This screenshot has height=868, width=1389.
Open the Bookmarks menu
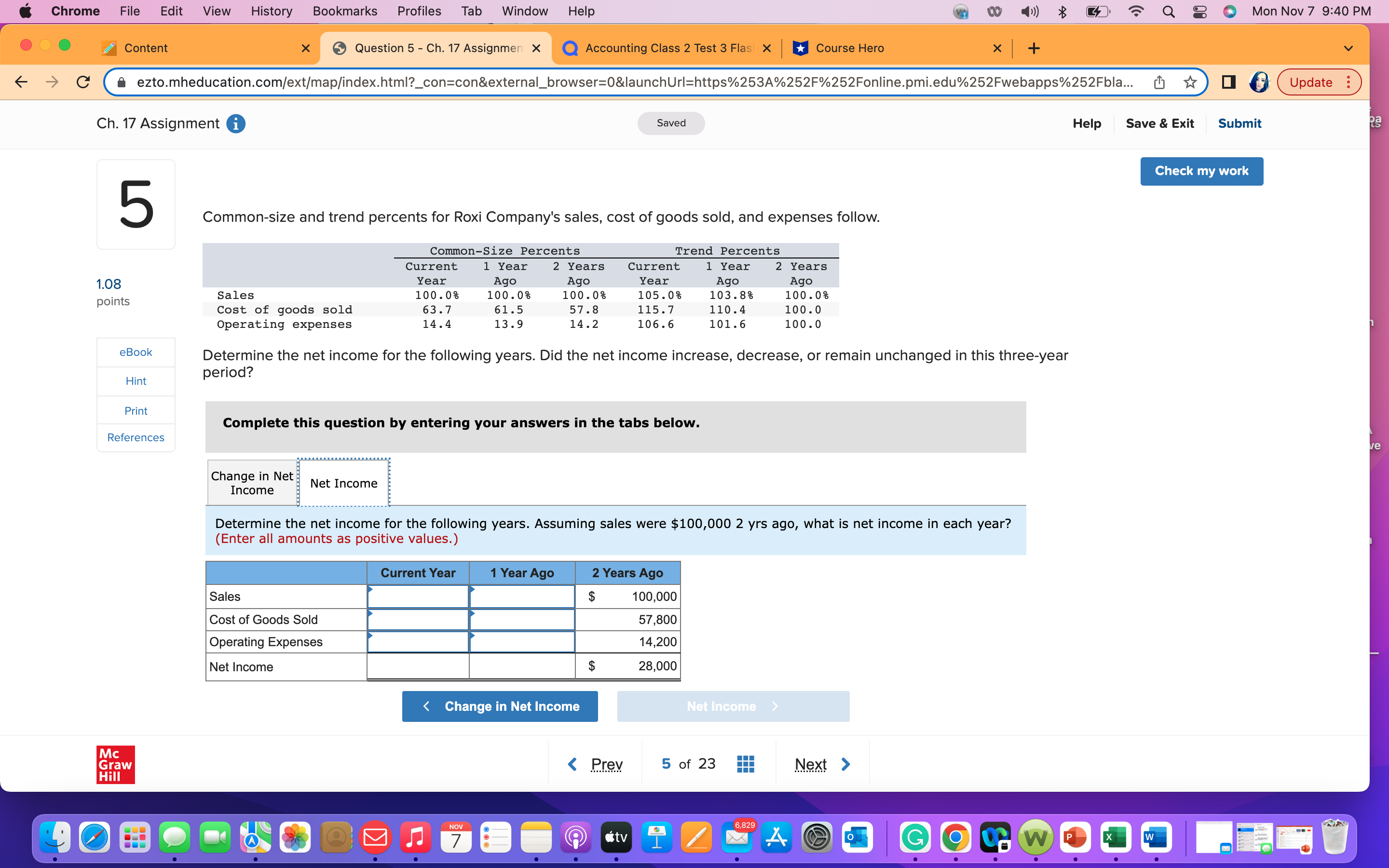pyautogui.click(x=344, y=11)
